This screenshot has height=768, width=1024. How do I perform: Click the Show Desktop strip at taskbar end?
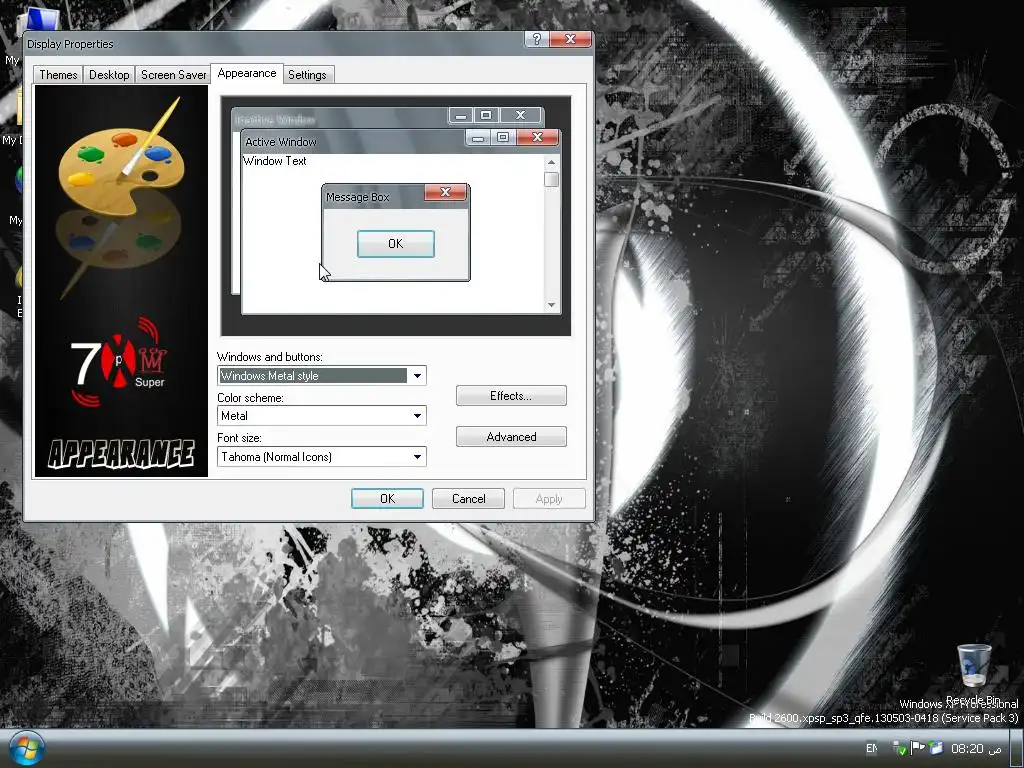(1016, 748)
